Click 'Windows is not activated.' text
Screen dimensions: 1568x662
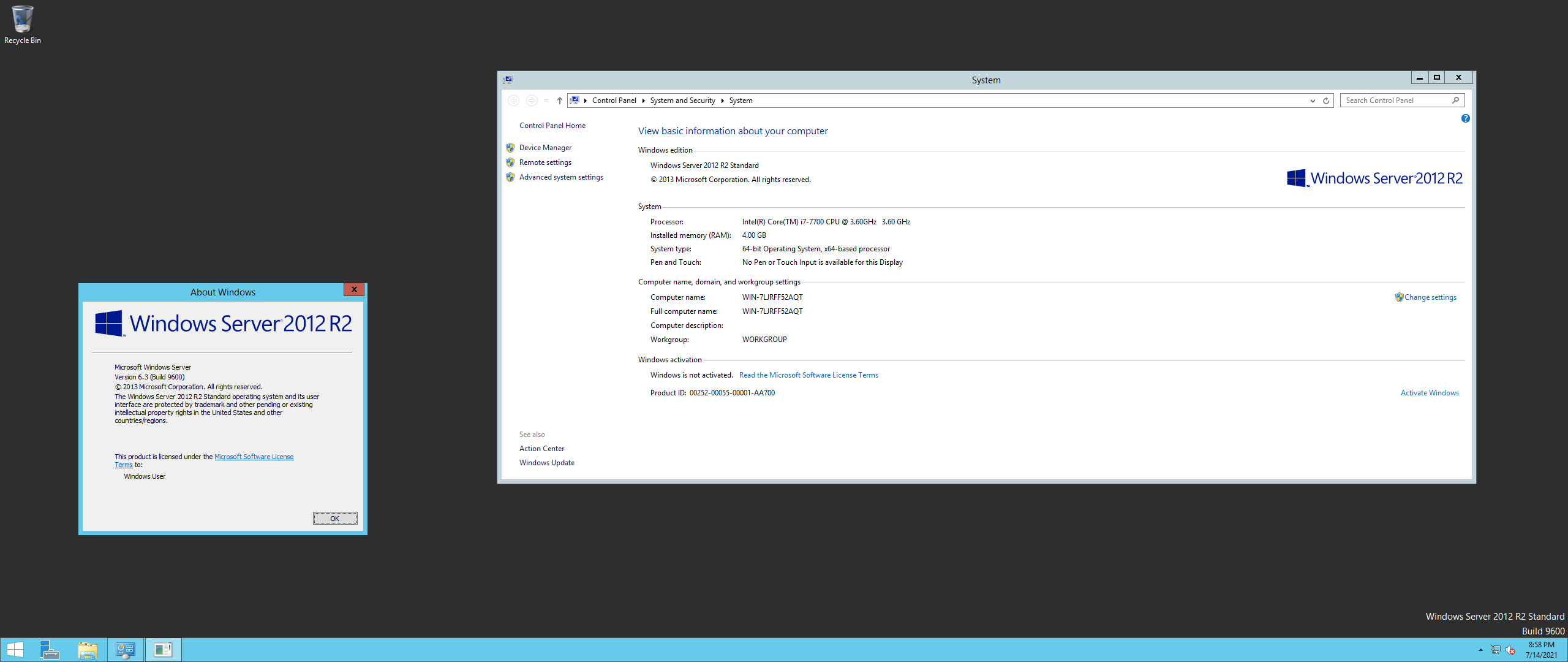[x=692, y=375]
